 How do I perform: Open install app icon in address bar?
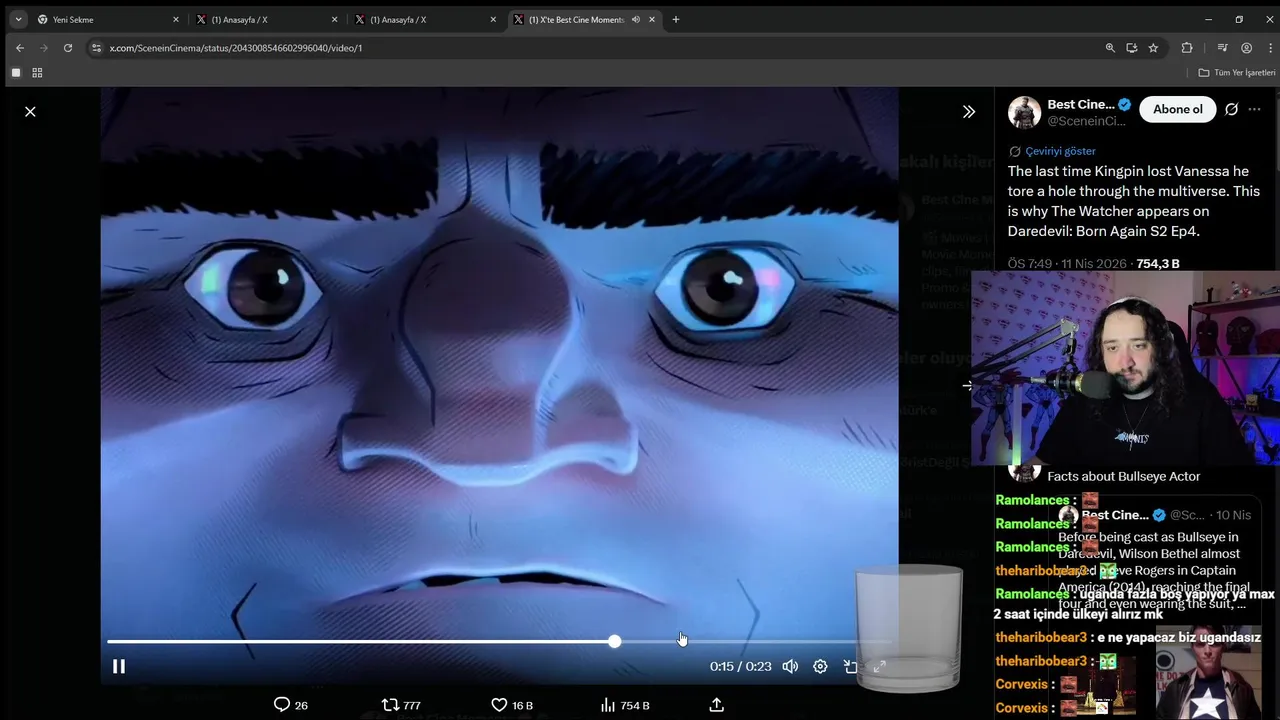(x=1132, y=47)
